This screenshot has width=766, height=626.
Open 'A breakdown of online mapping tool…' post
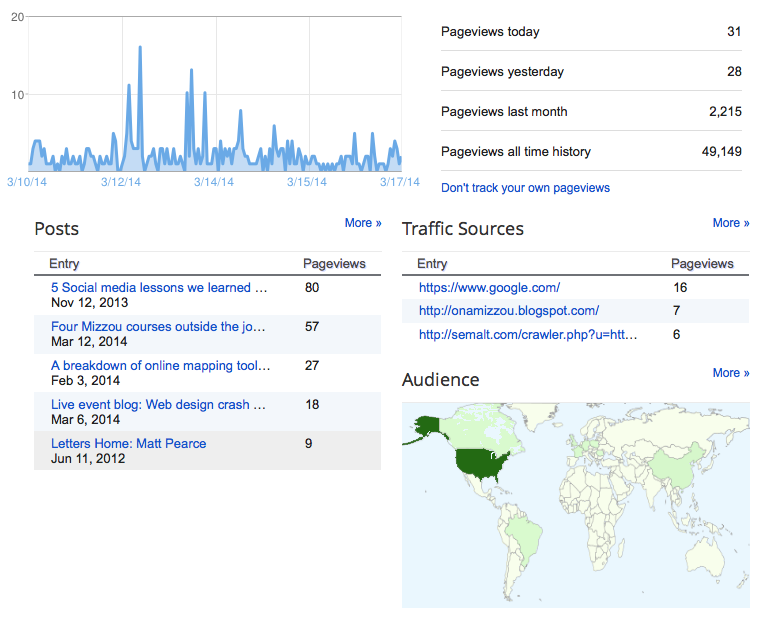160,366
